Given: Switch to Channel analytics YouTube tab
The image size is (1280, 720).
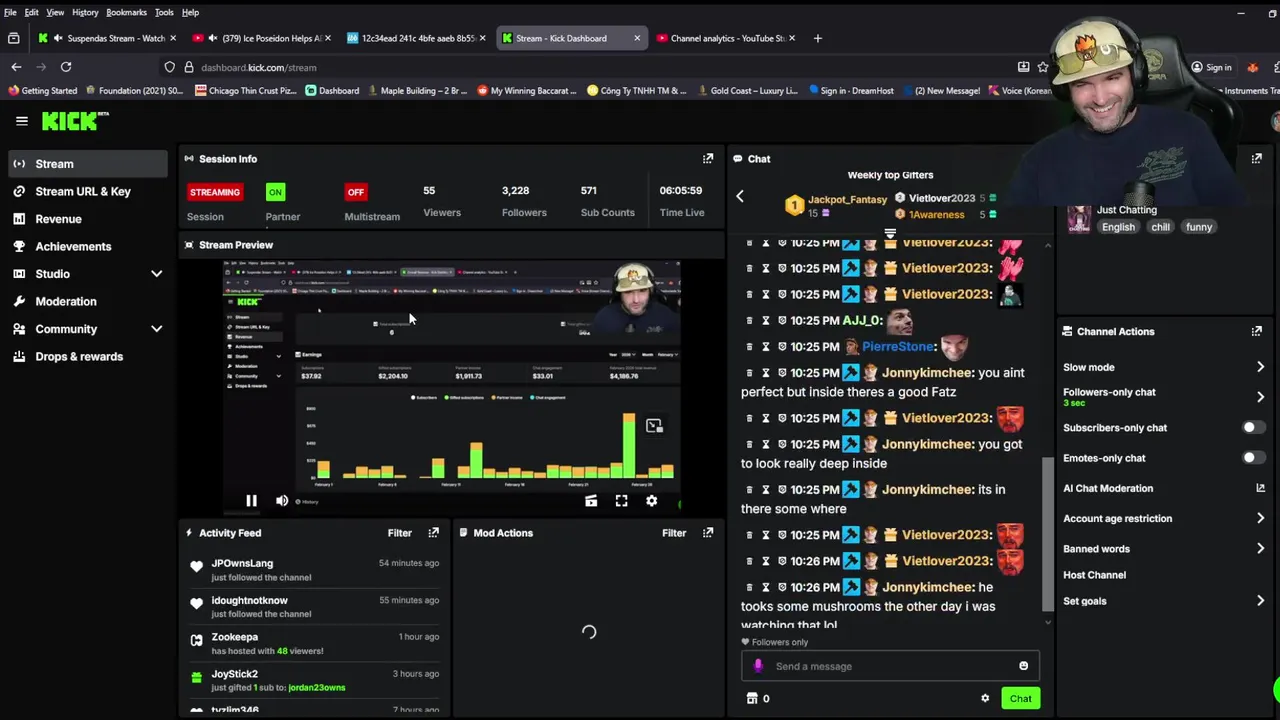Looking at the screenshot, I should [726, 38].
